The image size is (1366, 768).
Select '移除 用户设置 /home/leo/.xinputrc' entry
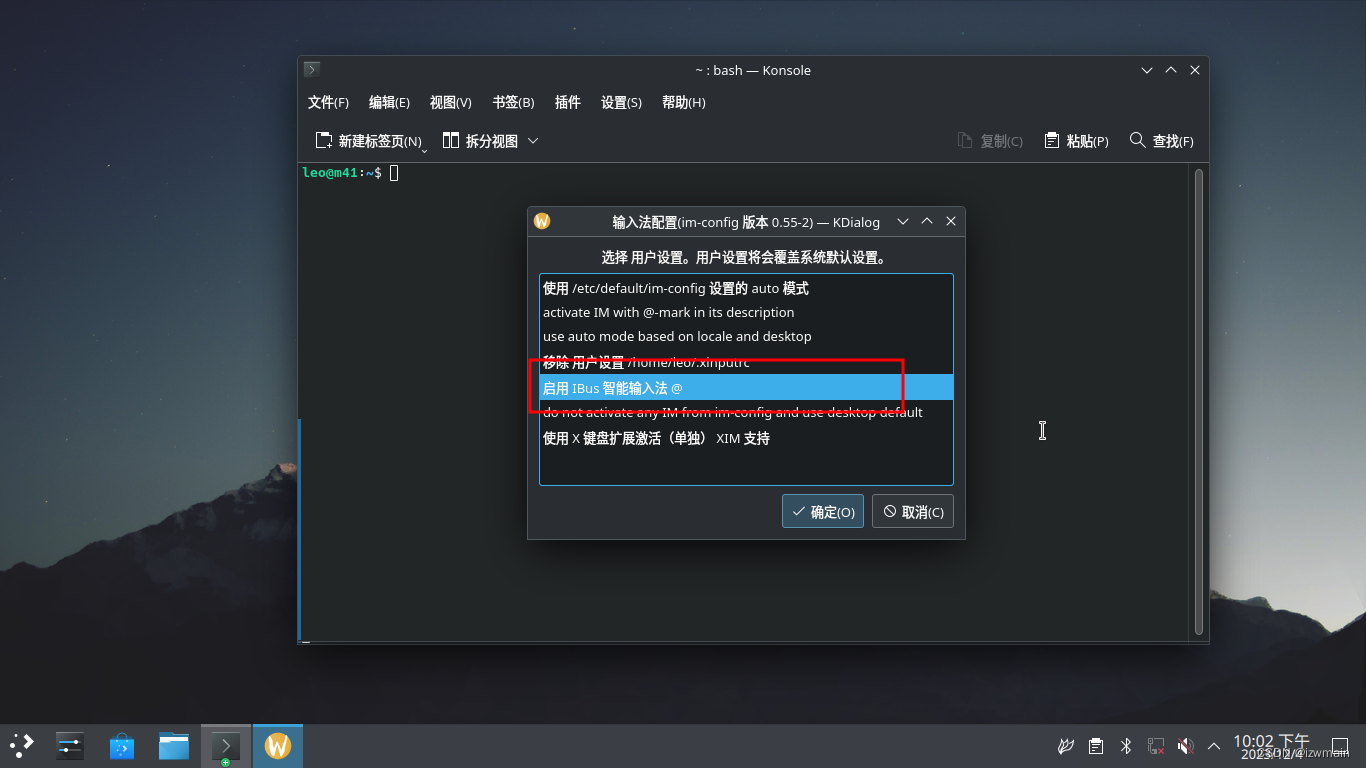tap(746, 362)
